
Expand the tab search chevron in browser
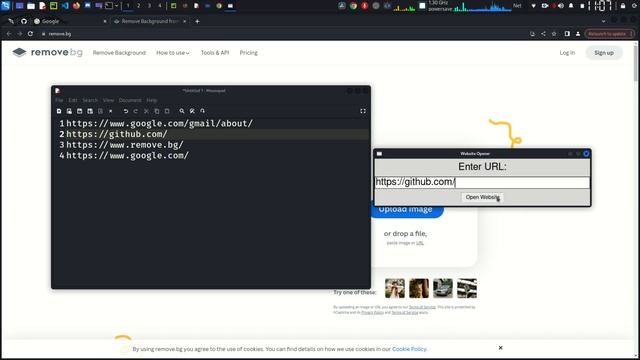click(x=603, y=21)
